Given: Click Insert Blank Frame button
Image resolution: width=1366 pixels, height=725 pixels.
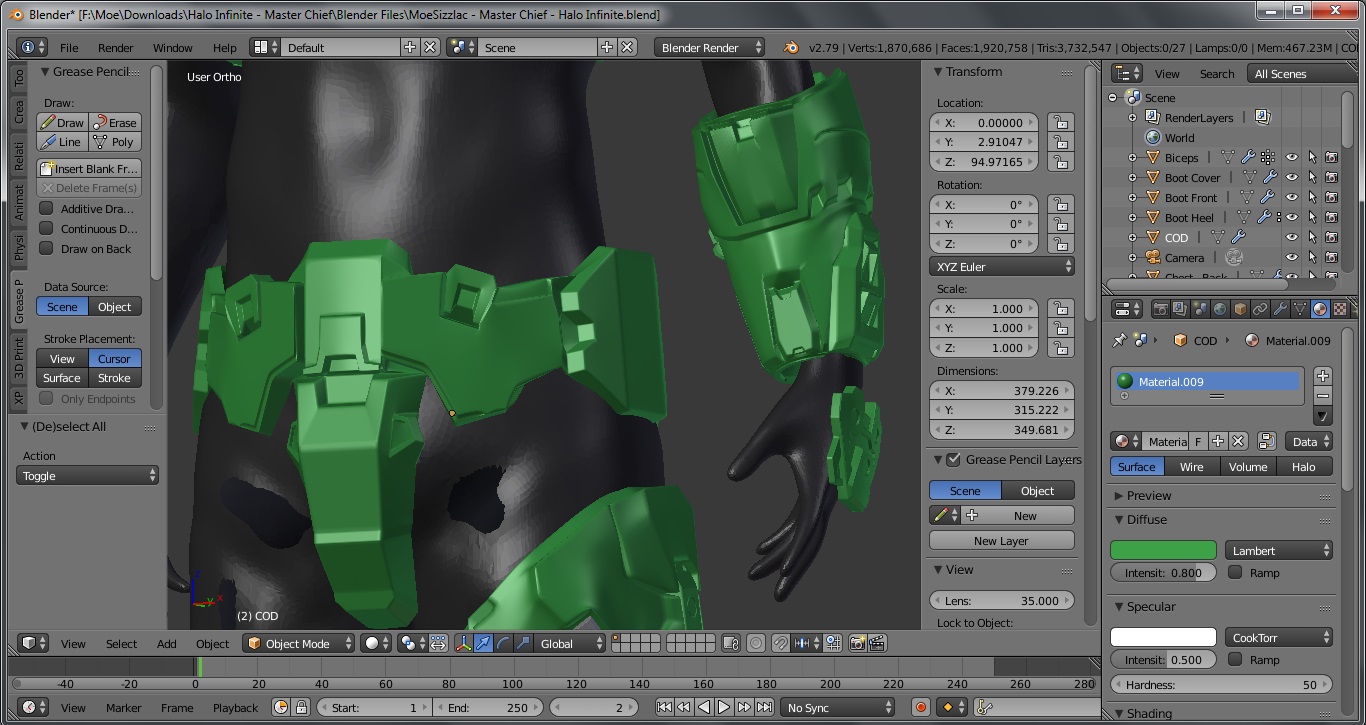Looking at the screenshot, I should click(x=88, y=169).
